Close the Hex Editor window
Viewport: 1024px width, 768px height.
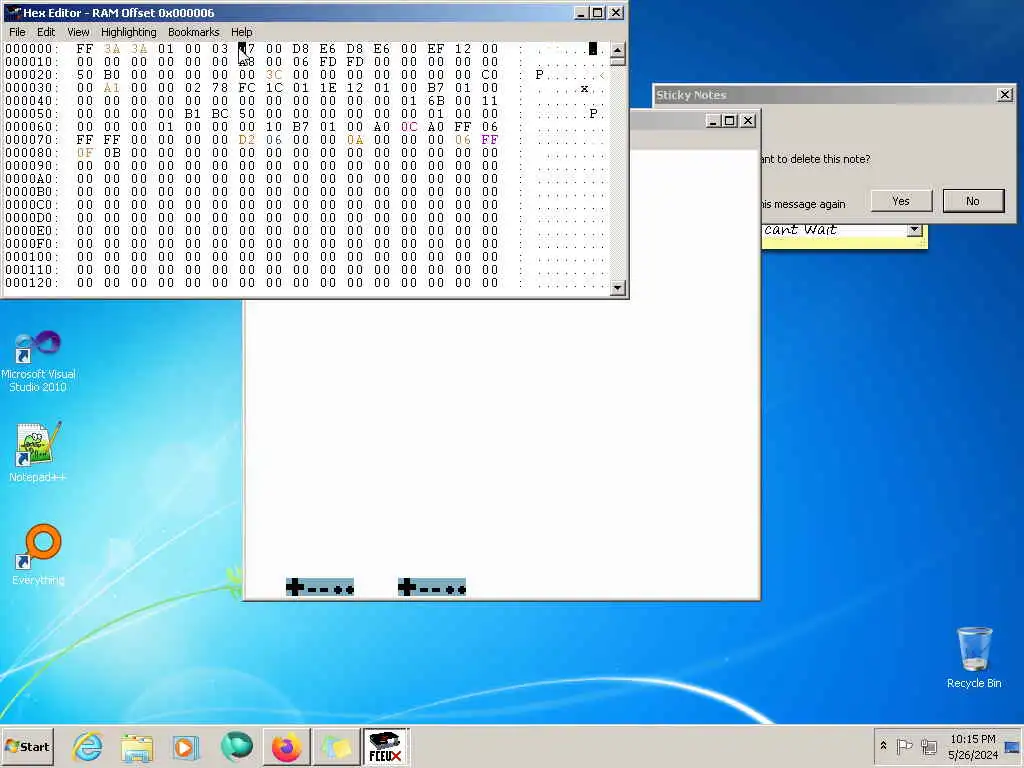point(616,12)
